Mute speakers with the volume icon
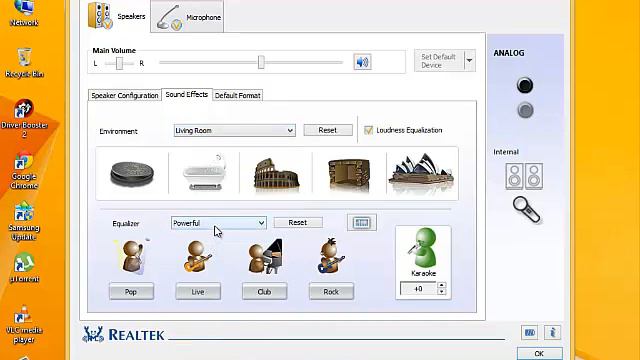The height and width of the screenshot is (360, 640). tap(362, 62)
